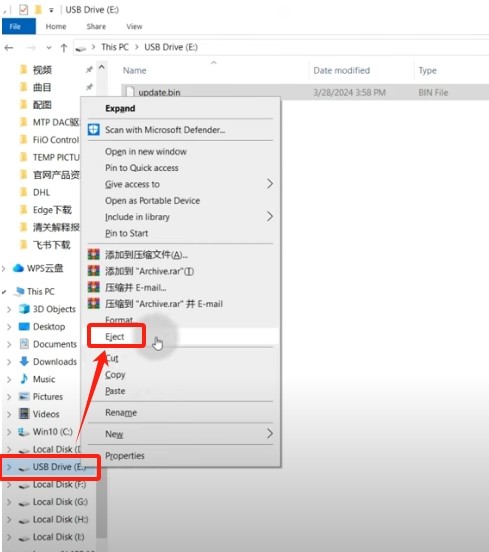Open the Give access to submenu arrow
Viewport: 489px width, 552px height.
(270, 184)
